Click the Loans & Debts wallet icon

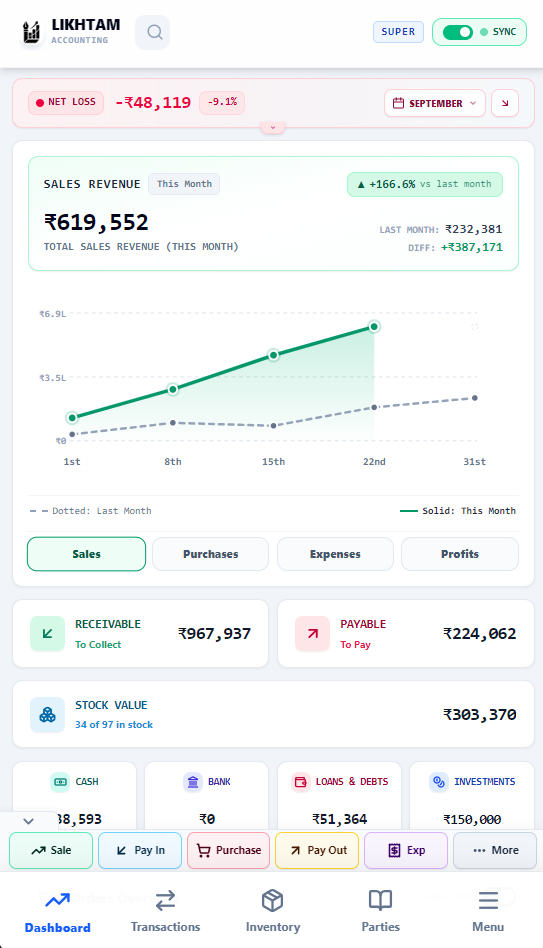coord(301,782)
